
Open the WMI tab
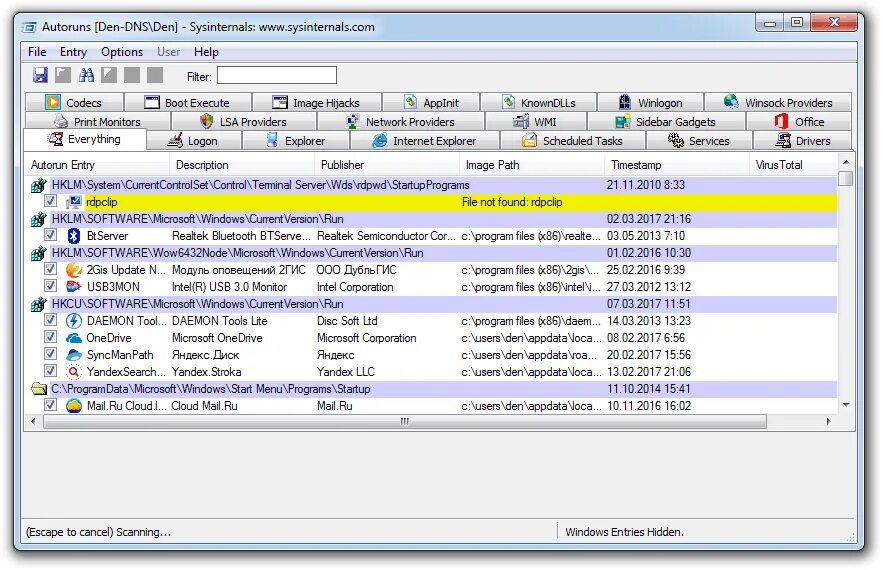click(x=536, y=122)
